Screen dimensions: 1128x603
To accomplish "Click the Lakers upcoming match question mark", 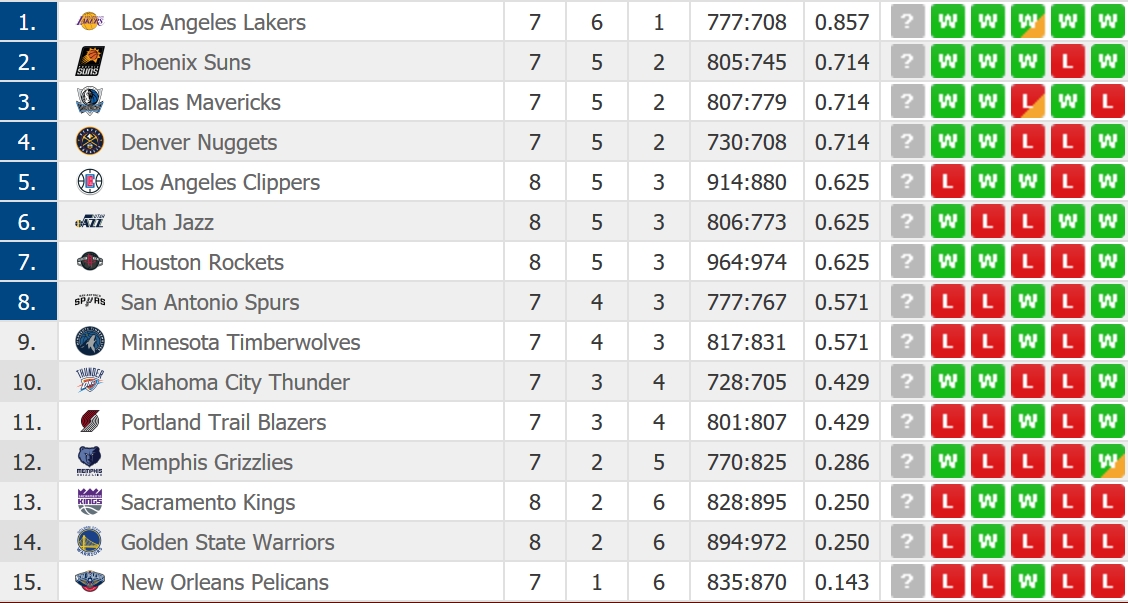I will tap(907, 22).
